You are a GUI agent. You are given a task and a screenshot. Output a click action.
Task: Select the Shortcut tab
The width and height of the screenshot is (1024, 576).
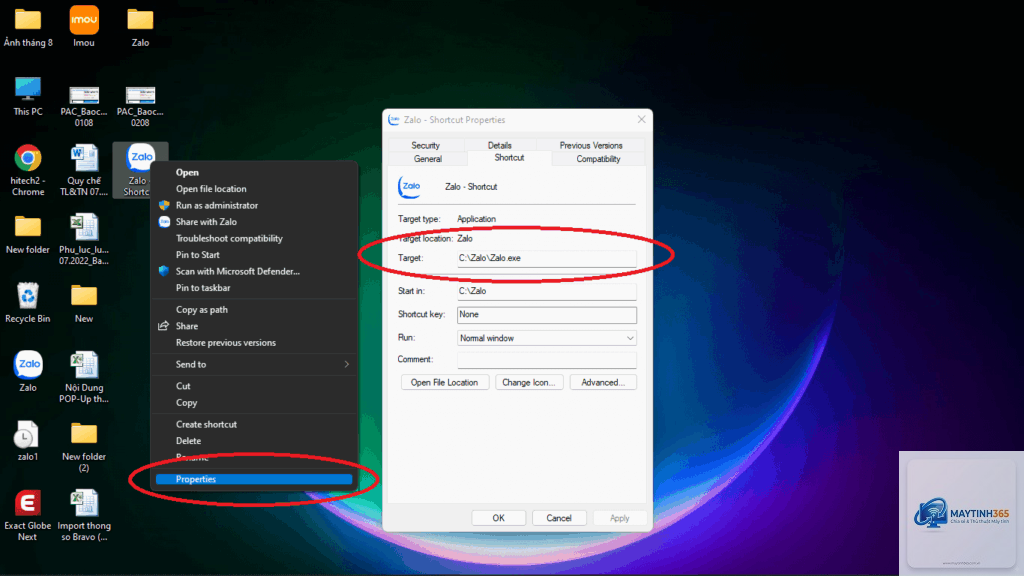coord(509,157)
